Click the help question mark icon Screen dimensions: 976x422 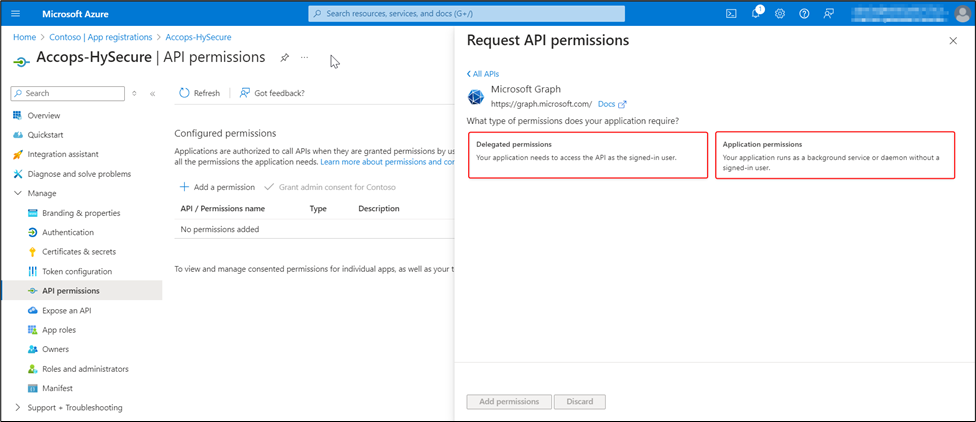[x=804, y=14]
